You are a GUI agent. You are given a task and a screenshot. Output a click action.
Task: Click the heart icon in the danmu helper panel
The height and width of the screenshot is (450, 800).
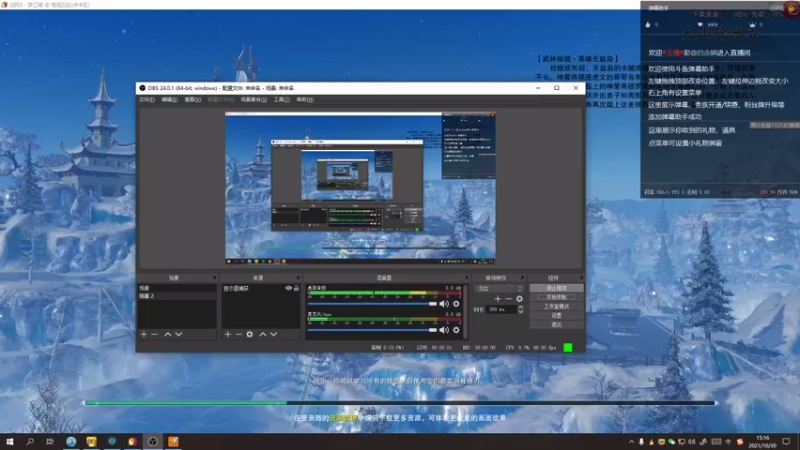700,24
